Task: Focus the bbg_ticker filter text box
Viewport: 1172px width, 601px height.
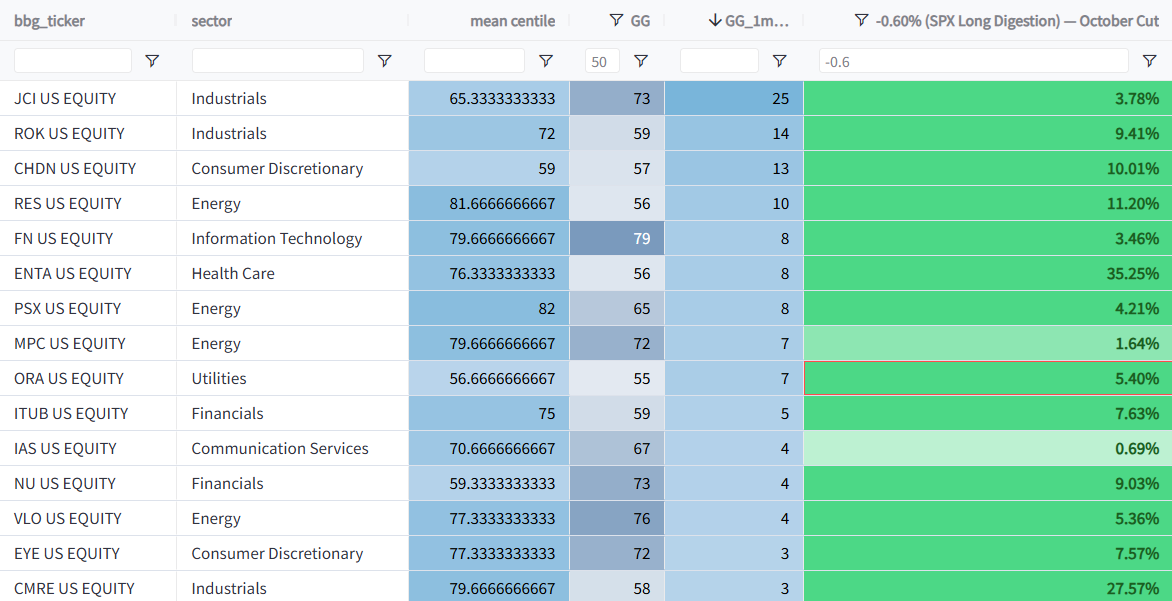Action: tap(73, 61)
